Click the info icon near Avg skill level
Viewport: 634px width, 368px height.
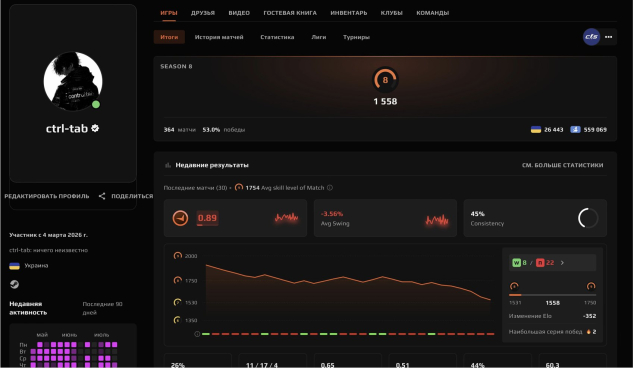[x=330, y=188]
